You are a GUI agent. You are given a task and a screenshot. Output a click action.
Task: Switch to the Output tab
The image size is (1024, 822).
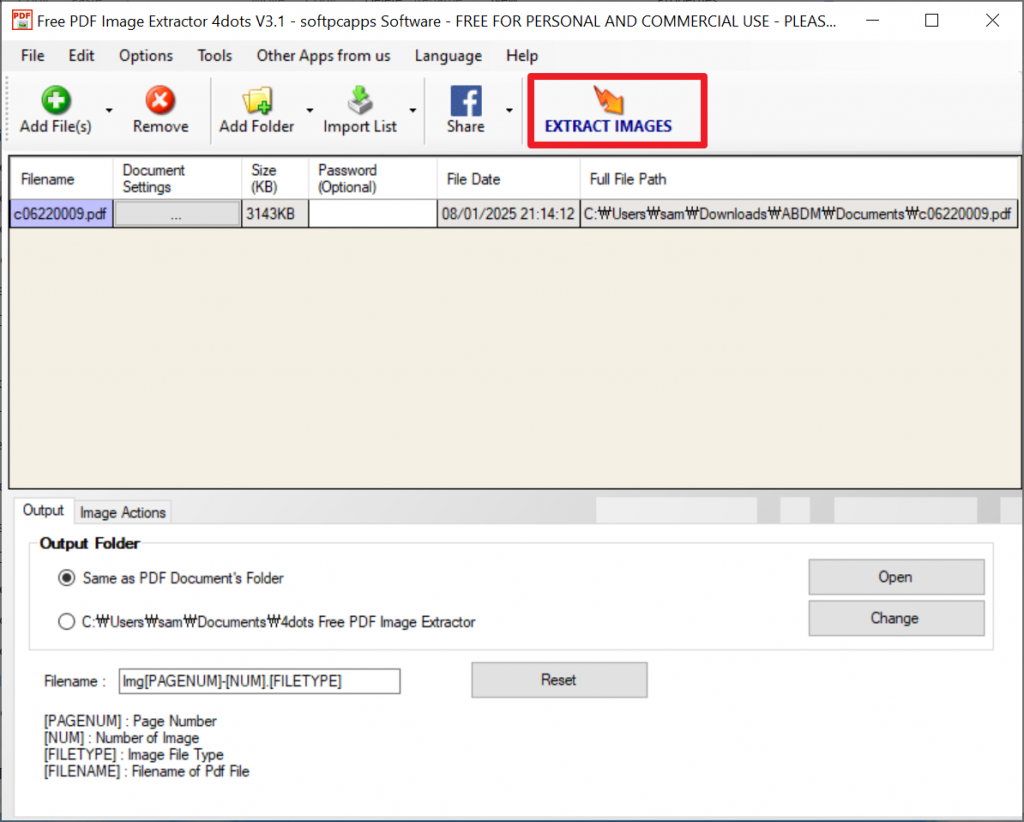point(43,511)
